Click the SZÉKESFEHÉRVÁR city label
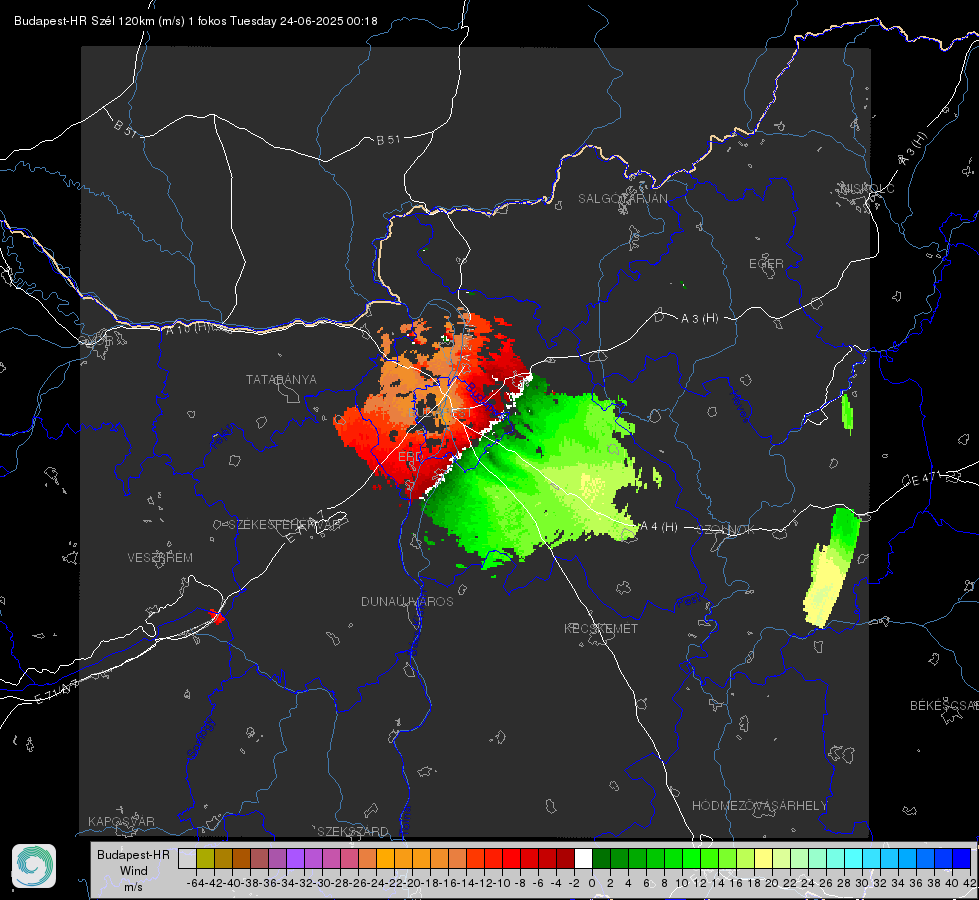The width and height of the screenshot is (979, 900). point(285,525)
